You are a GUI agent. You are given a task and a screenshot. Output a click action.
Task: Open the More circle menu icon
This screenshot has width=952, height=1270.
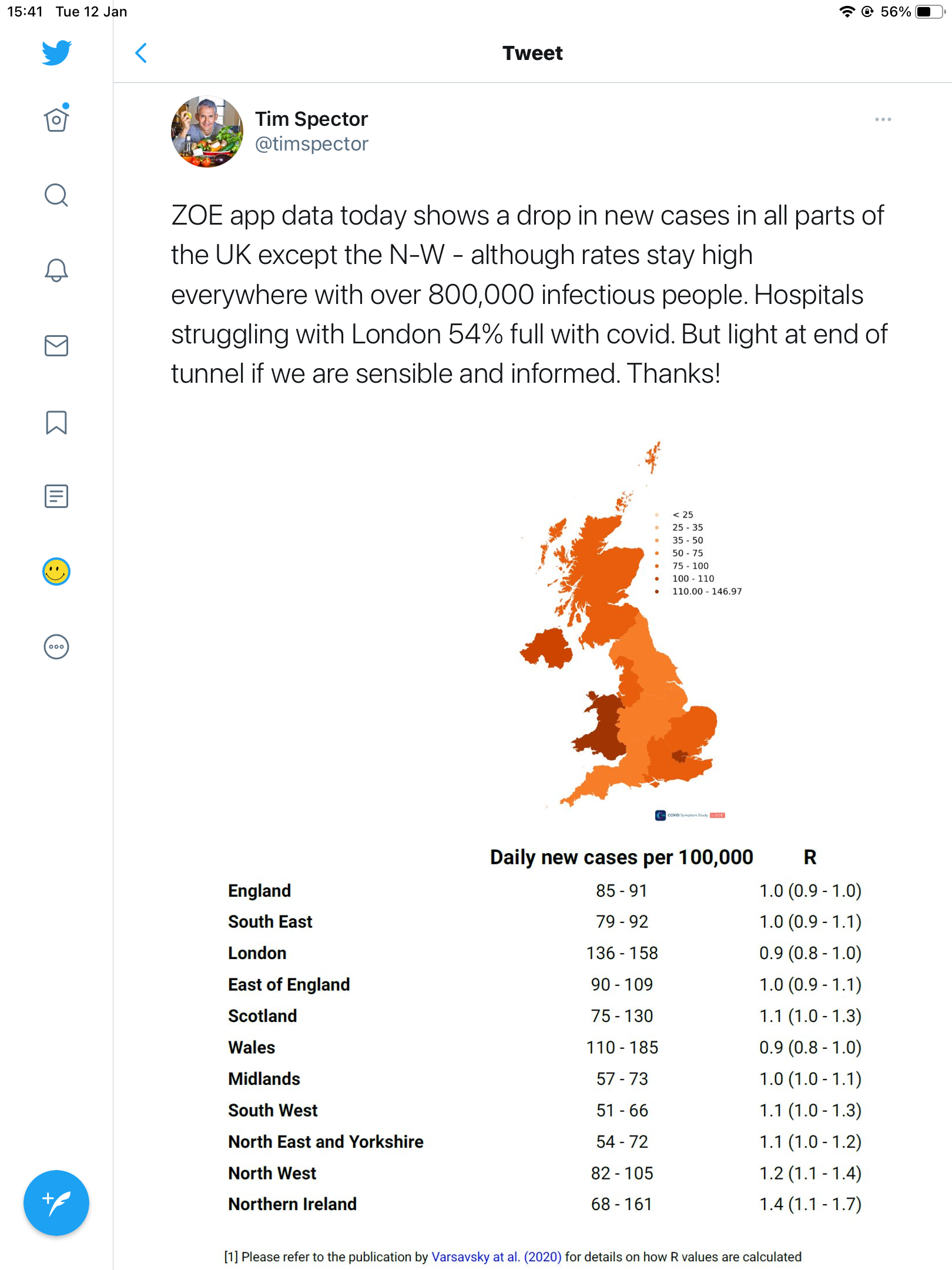tap(56, 647)
